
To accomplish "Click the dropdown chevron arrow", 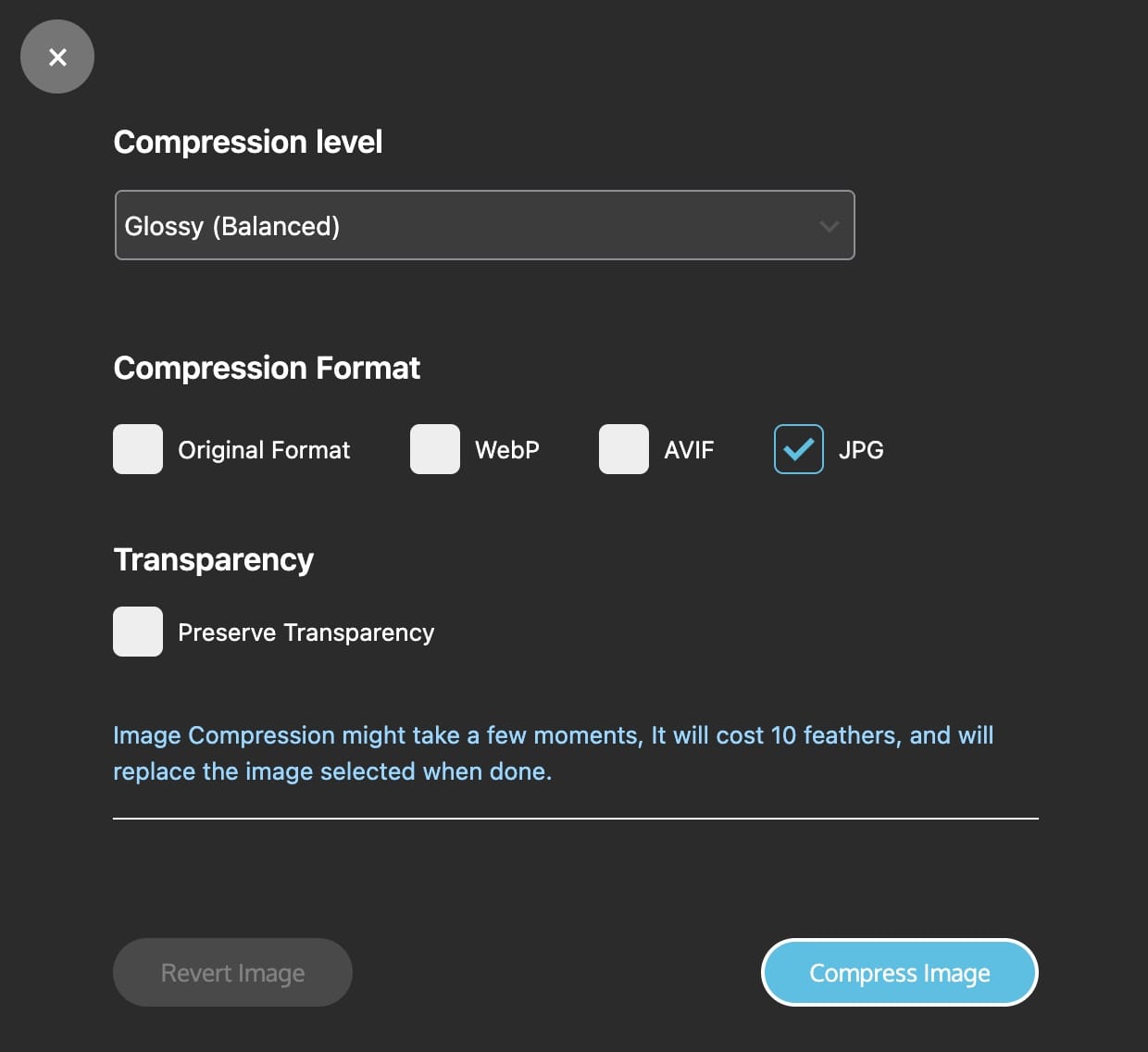I will pos(828,225).
